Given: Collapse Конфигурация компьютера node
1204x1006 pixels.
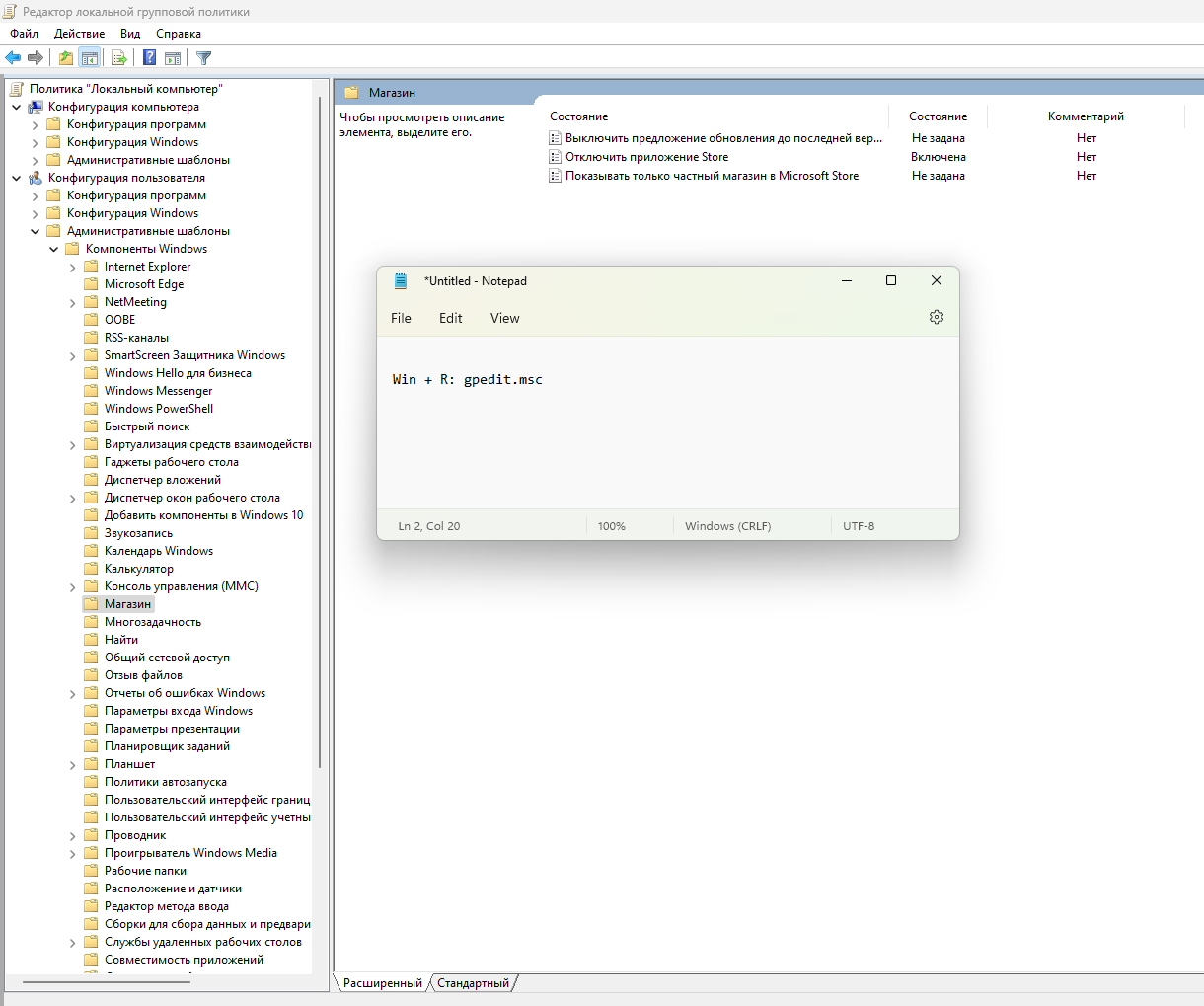Looking at the screenshot, I should 17,107.
